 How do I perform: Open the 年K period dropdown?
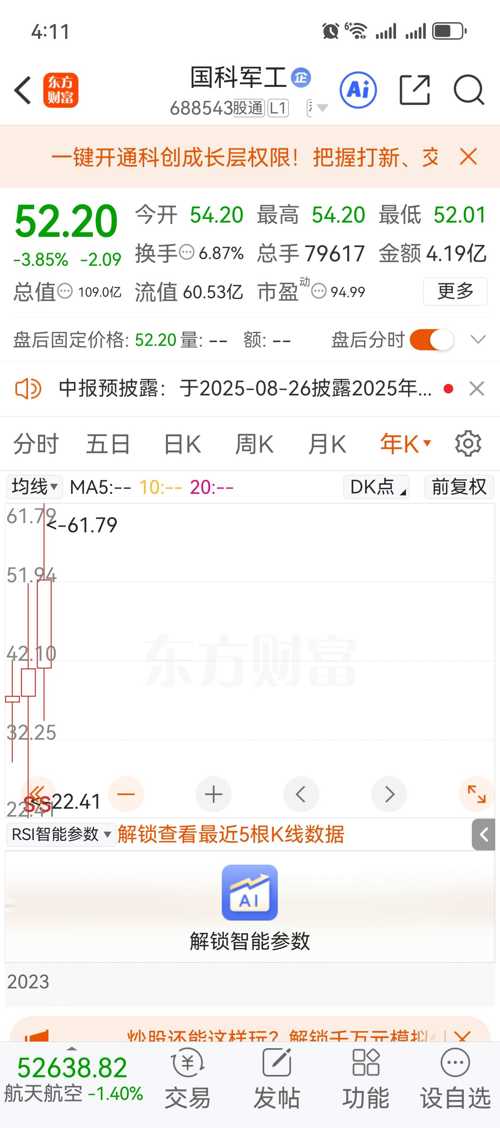click(406, 444)
